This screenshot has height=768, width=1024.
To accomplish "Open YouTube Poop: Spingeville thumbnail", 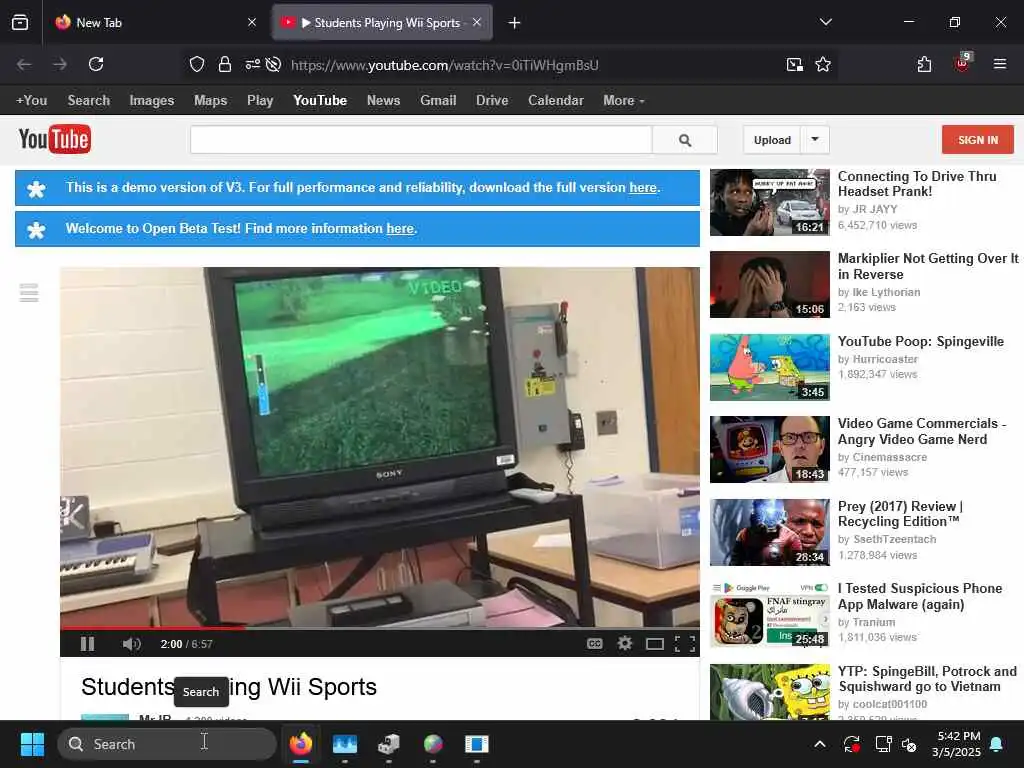I will point(769,367).
